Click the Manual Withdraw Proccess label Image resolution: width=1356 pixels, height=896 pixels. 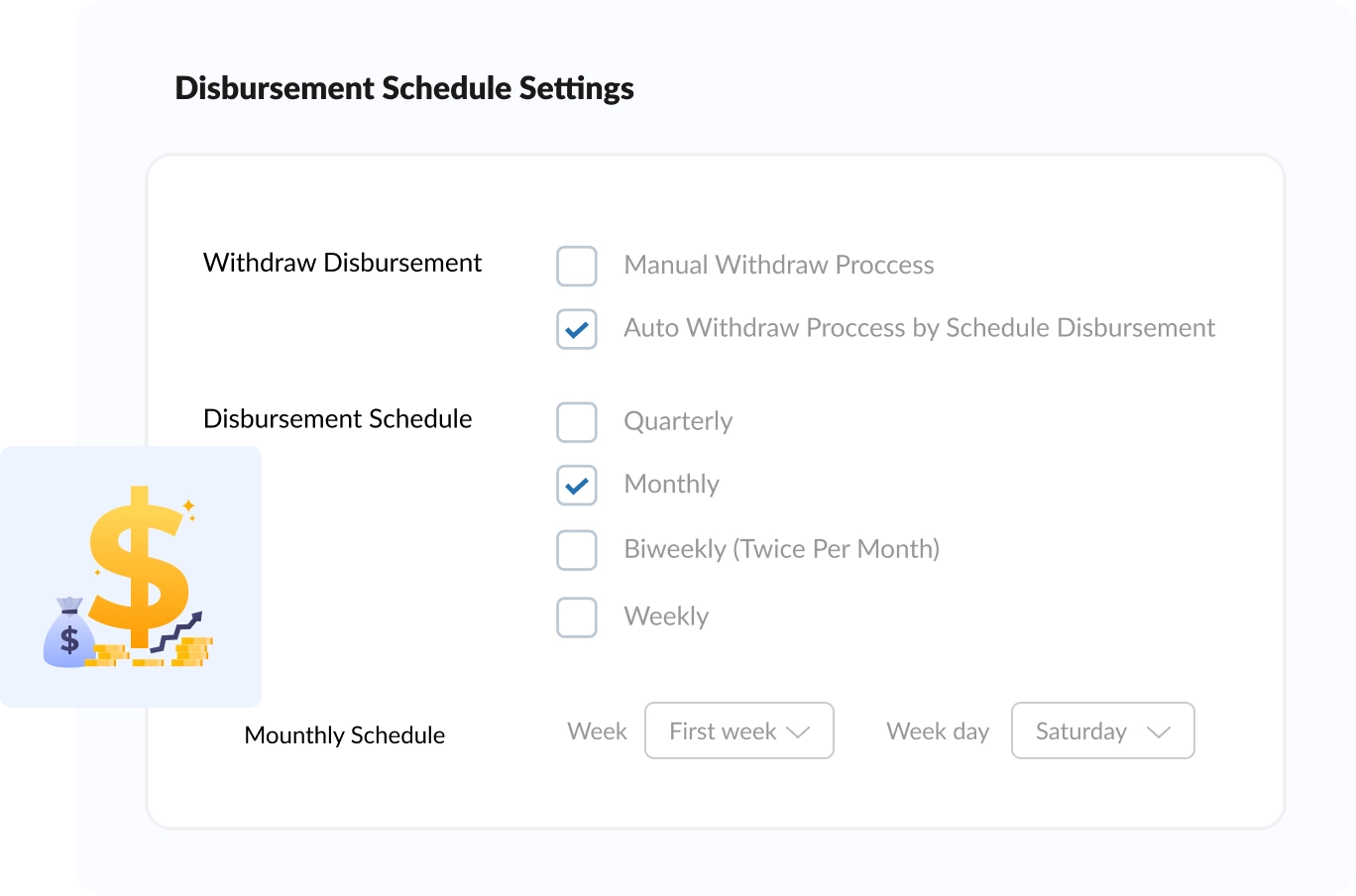(x=779, y=265)
